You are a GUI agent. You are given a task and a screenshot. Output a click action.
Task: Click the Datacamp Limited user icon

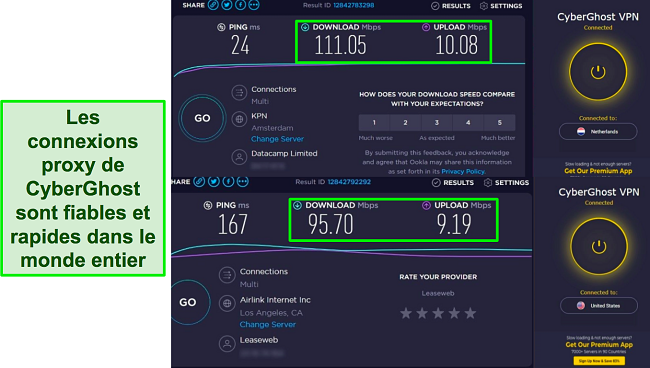pos(239,157)
